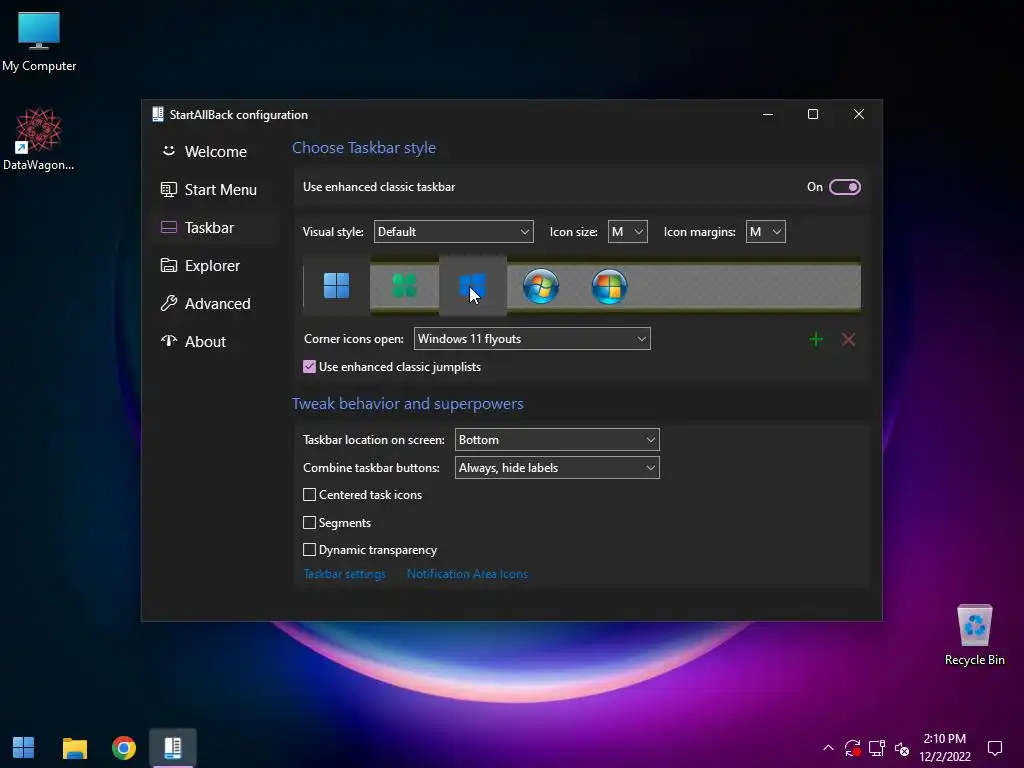
Task: Click StartAllBack icon on taskbar
Action: click(172, 748)
